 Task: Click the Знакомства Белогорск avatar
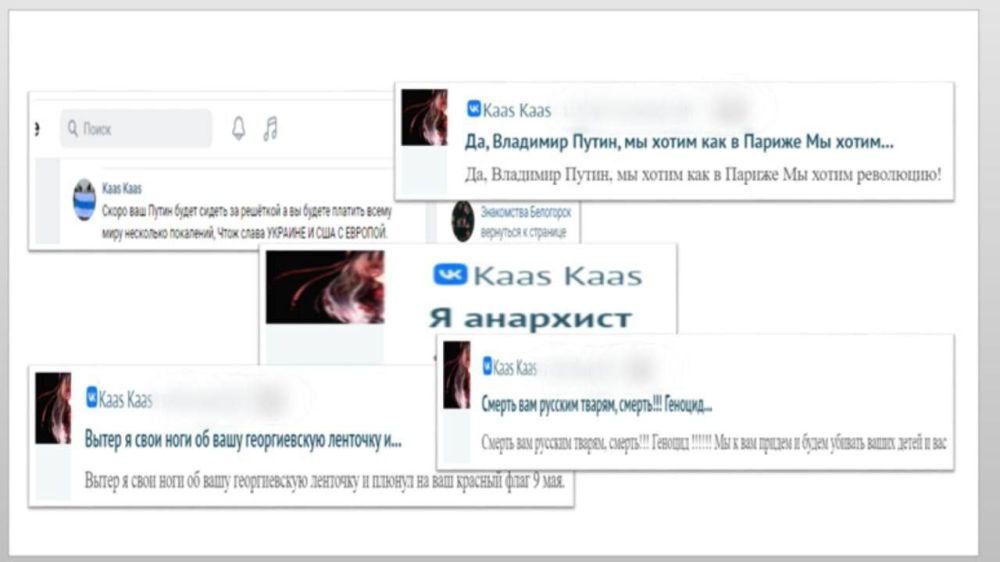tap(462, 221)
